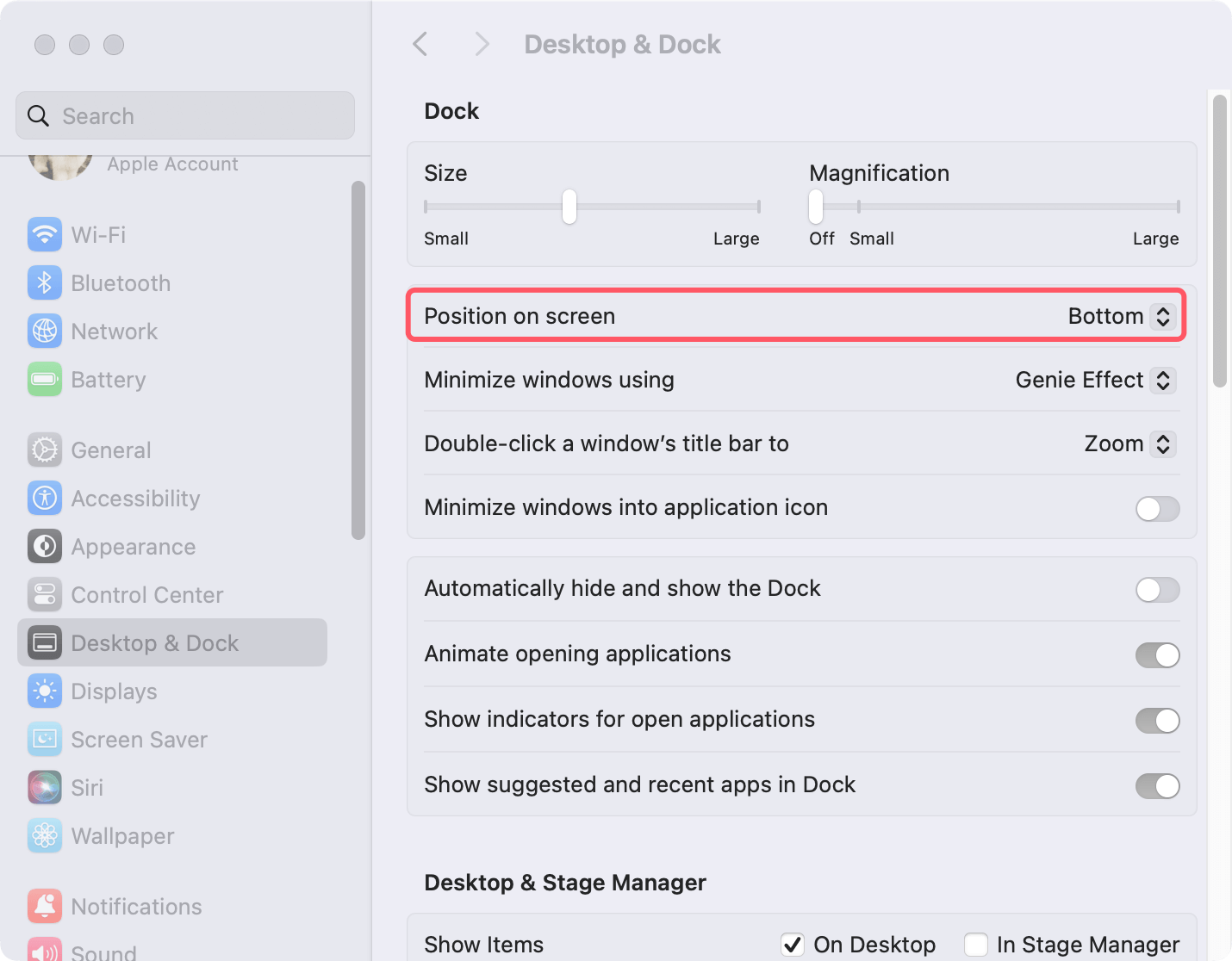Open Battery settings via its icon
This screenshot has width=1232, height=961.
(x=44, y=379)
